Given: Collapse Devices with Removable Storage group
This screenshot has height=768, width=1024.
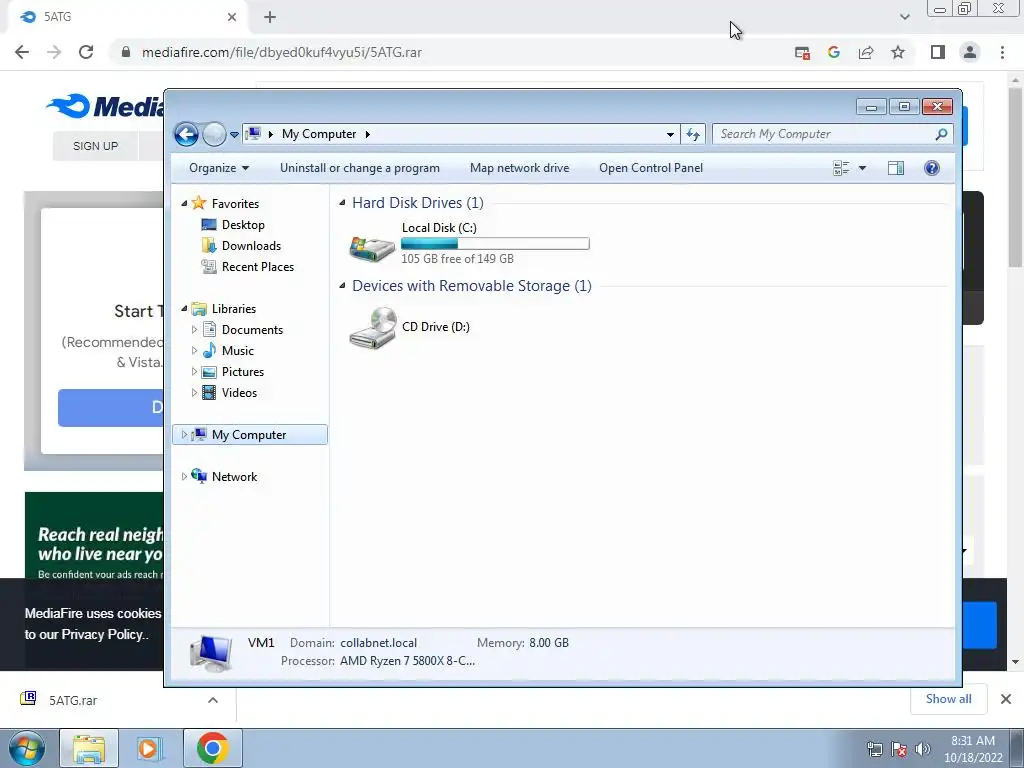Looking at the screenshot, I should 342,286.
